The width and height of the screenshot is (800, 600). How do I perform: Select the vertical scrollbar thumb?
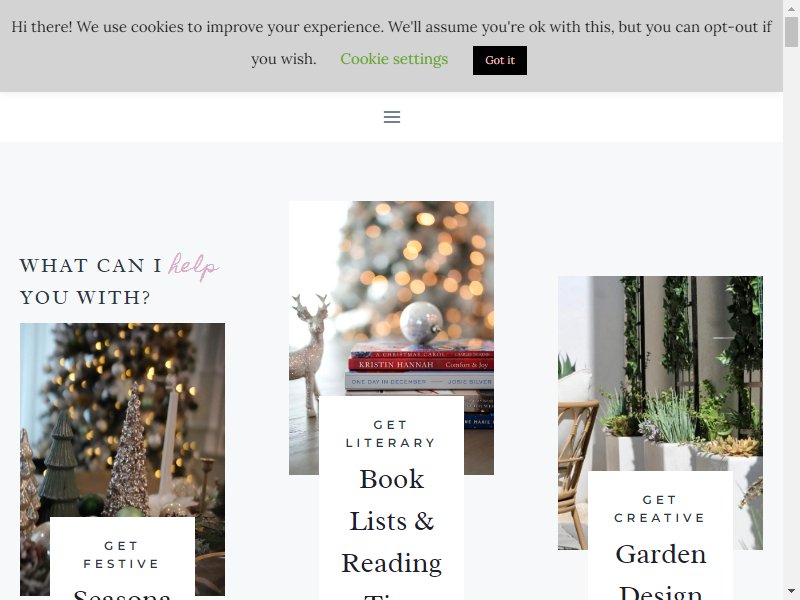click(x=791, y=31)
